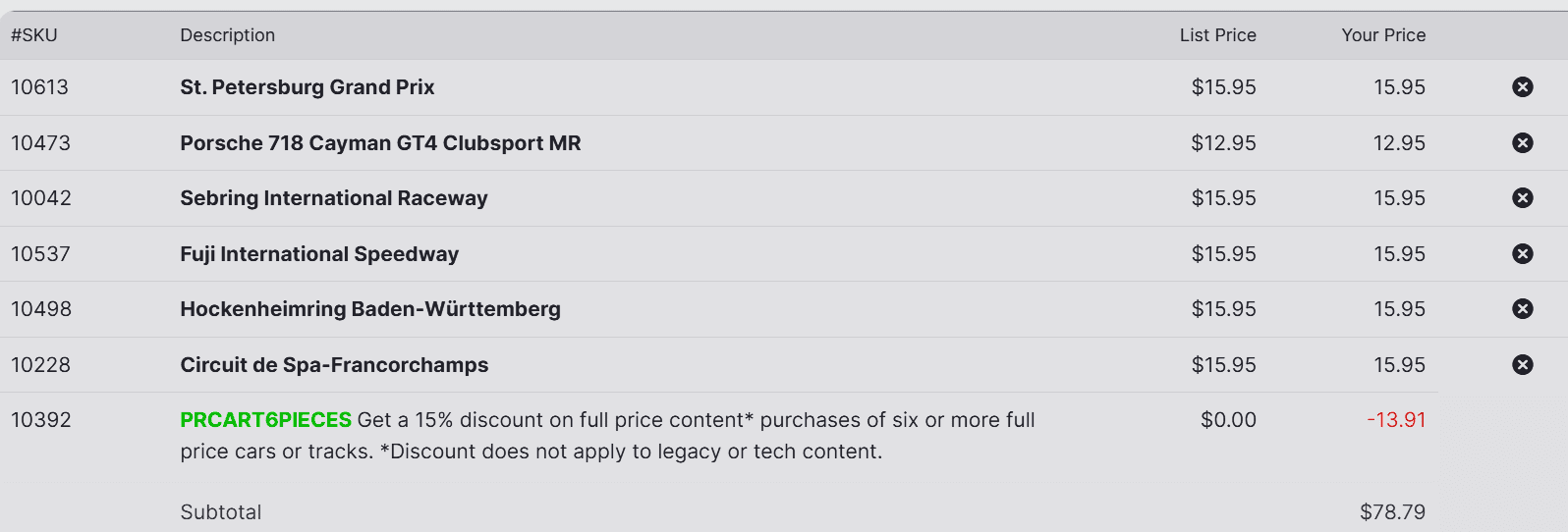This screenshot has width=1568, height=532.
Task: Click the Your Price column header
Action: click(1383, 35)
